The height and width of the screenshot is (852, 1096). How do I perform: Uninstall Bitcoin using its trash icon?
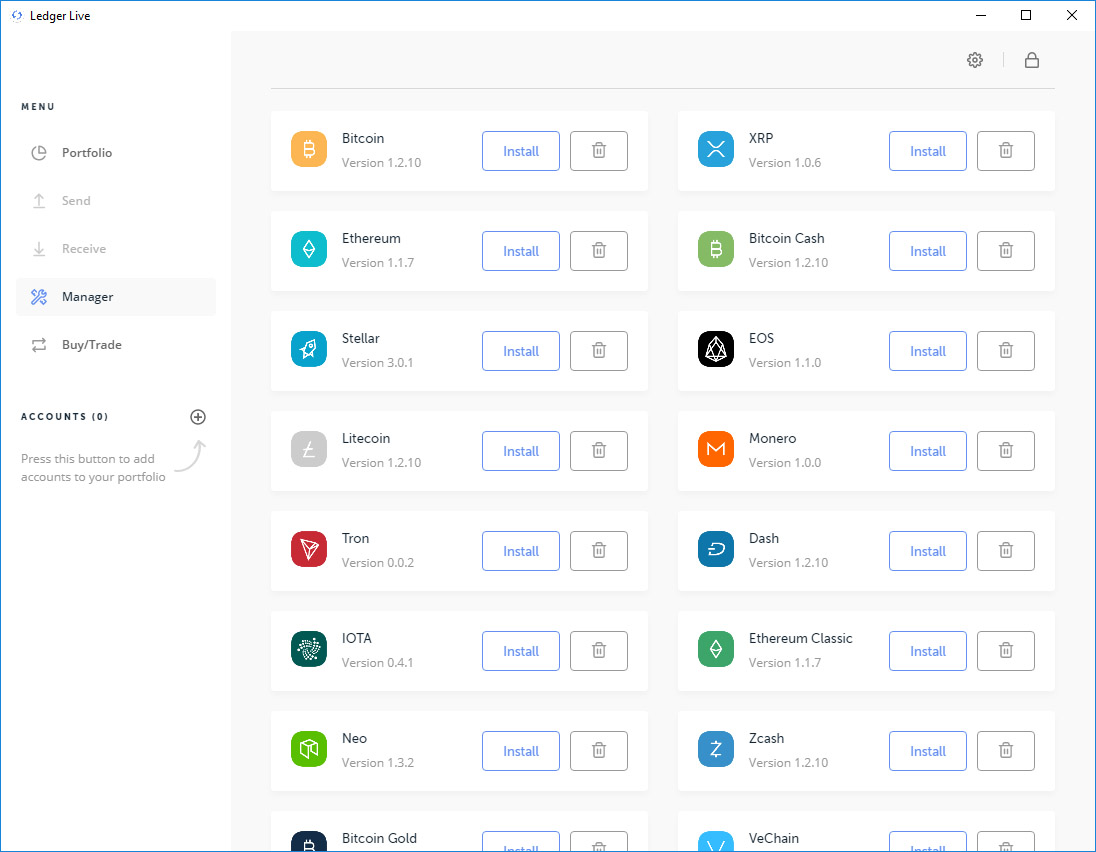click(x=599, y=151)
